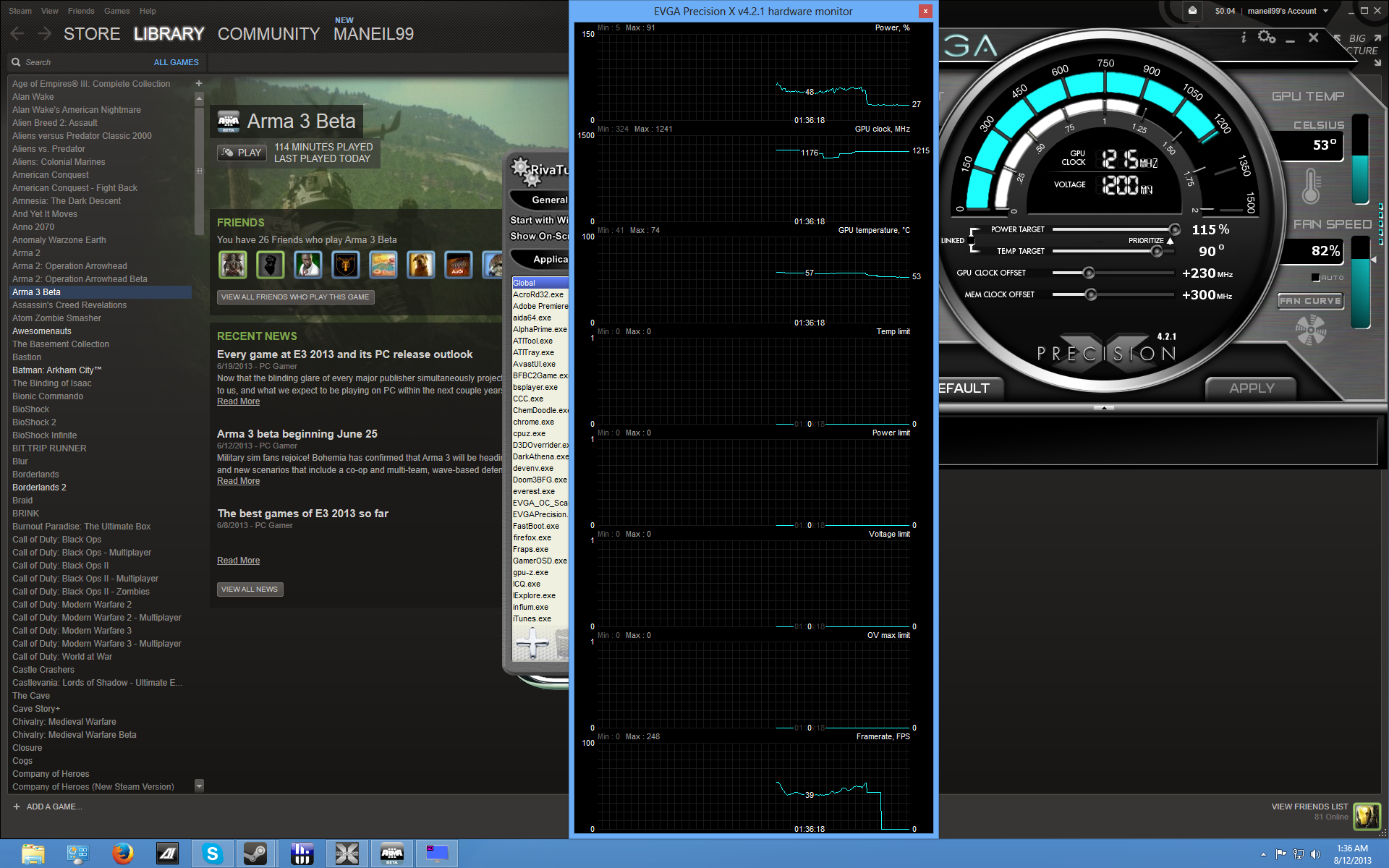Expand the panel arrow below Precision X
Image resolution: width=1389 pixels, height=868 pixels.
1104,408
